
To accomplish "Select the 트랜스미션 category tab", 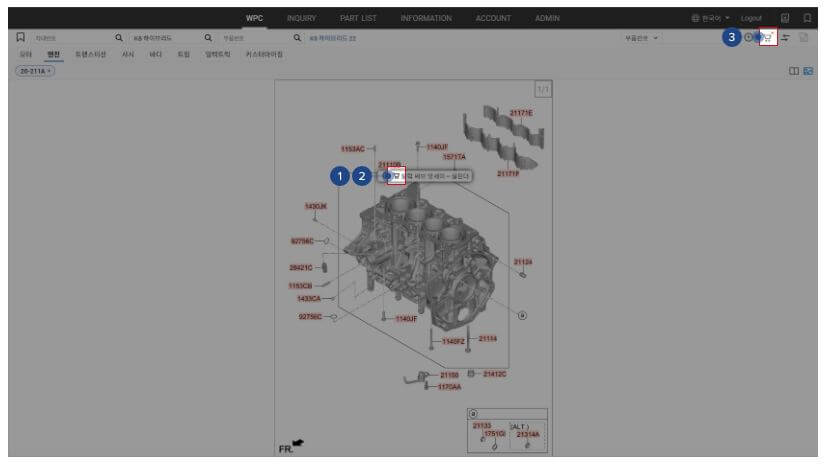I will tap(90, 54).
